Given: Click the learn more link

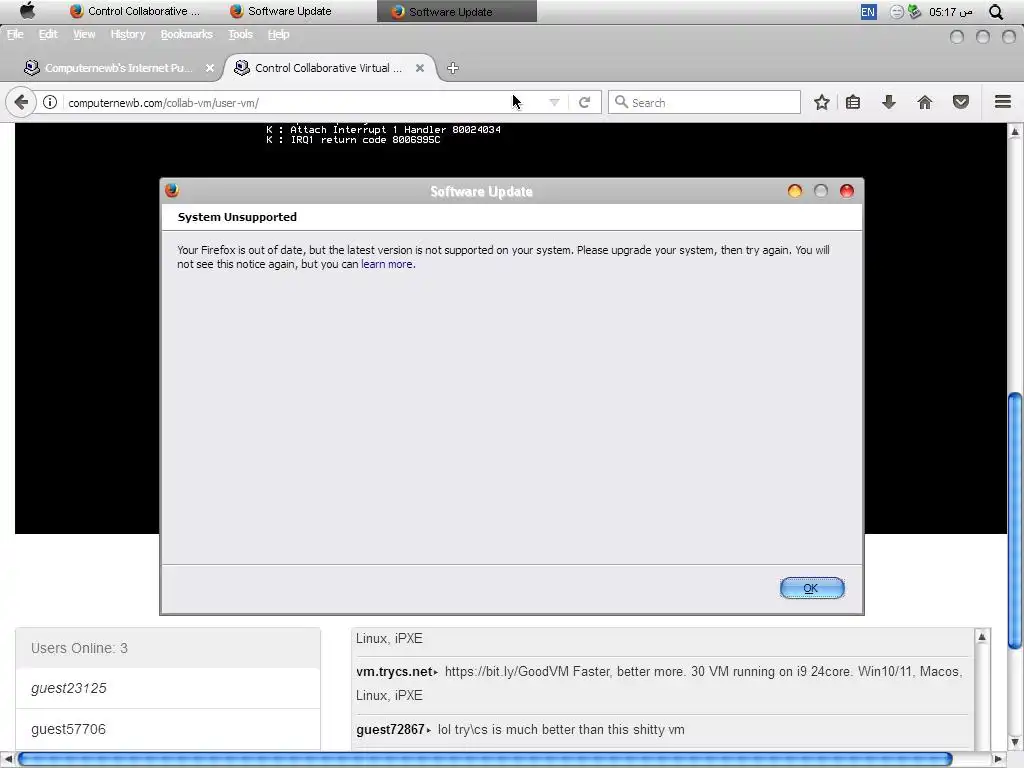Looking at the screenshot, I should pyautogui.click(x=387, y=264).
